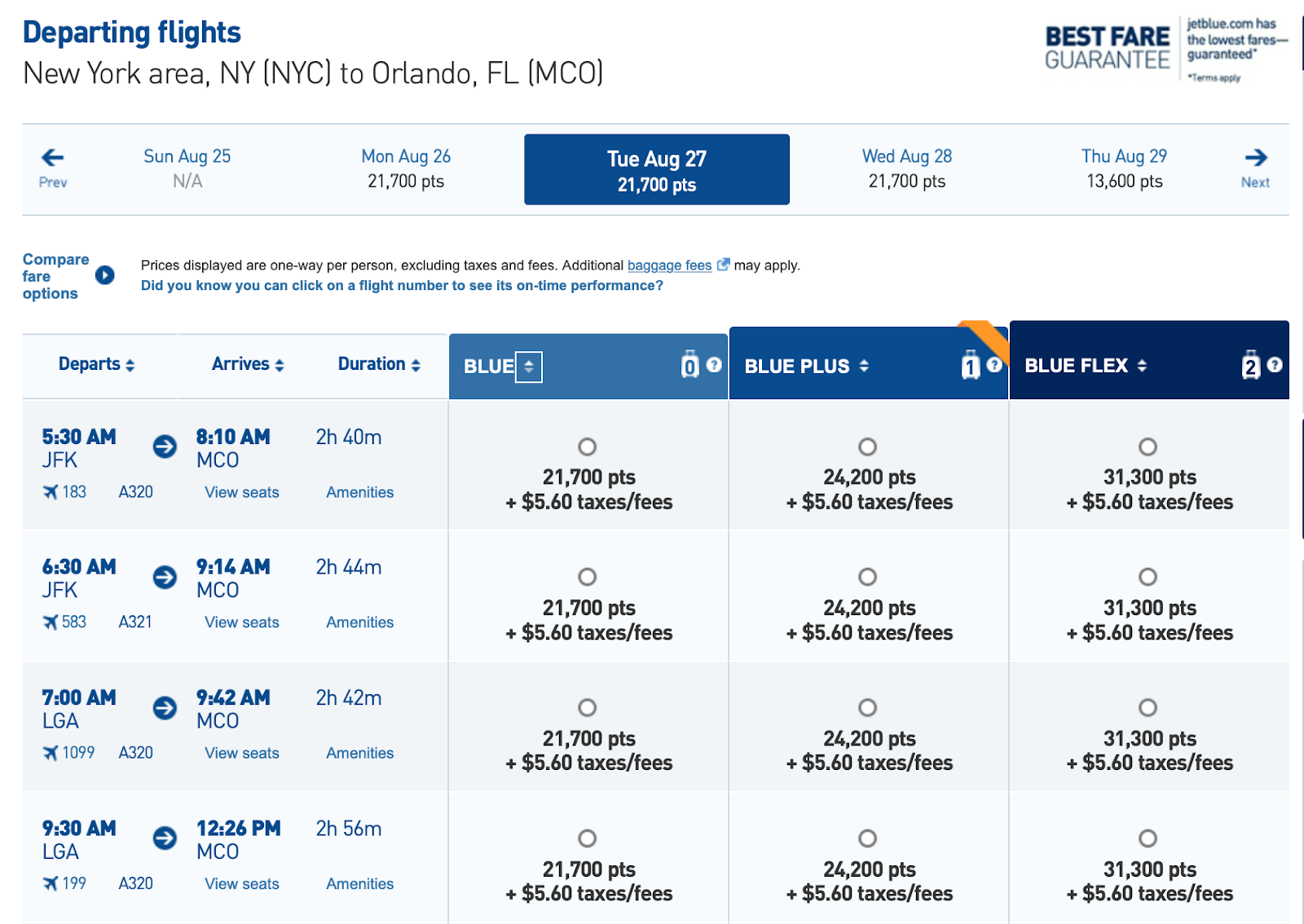View seats for the 9:30 AM flight
This screenshot has width=1304, height=924.
(242, 884)
